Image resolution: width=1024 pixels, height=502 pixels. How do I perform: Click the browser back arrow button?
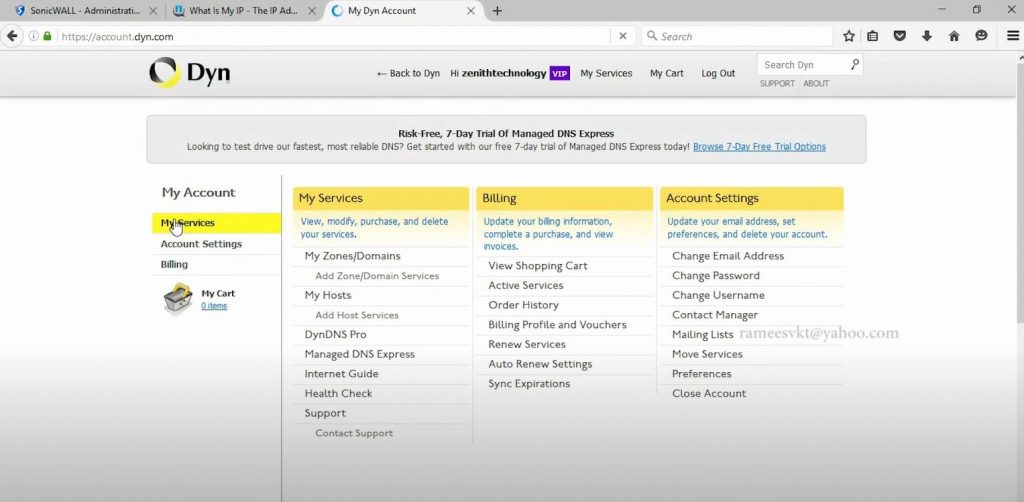coord(12,37)
